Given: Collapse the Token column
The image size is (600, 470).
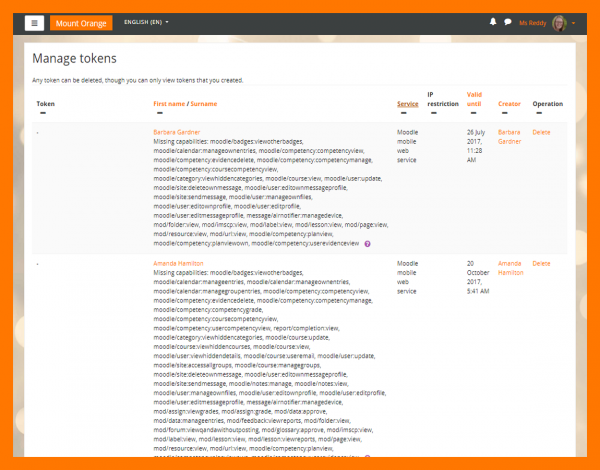Looking at the screenshot, I should (41, 113).
